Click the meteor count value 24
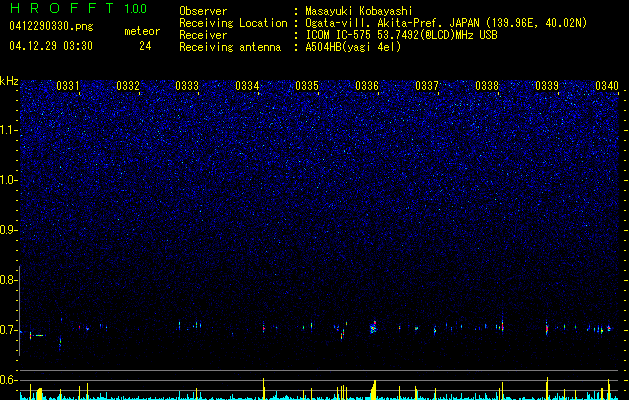 pos(145,46)
